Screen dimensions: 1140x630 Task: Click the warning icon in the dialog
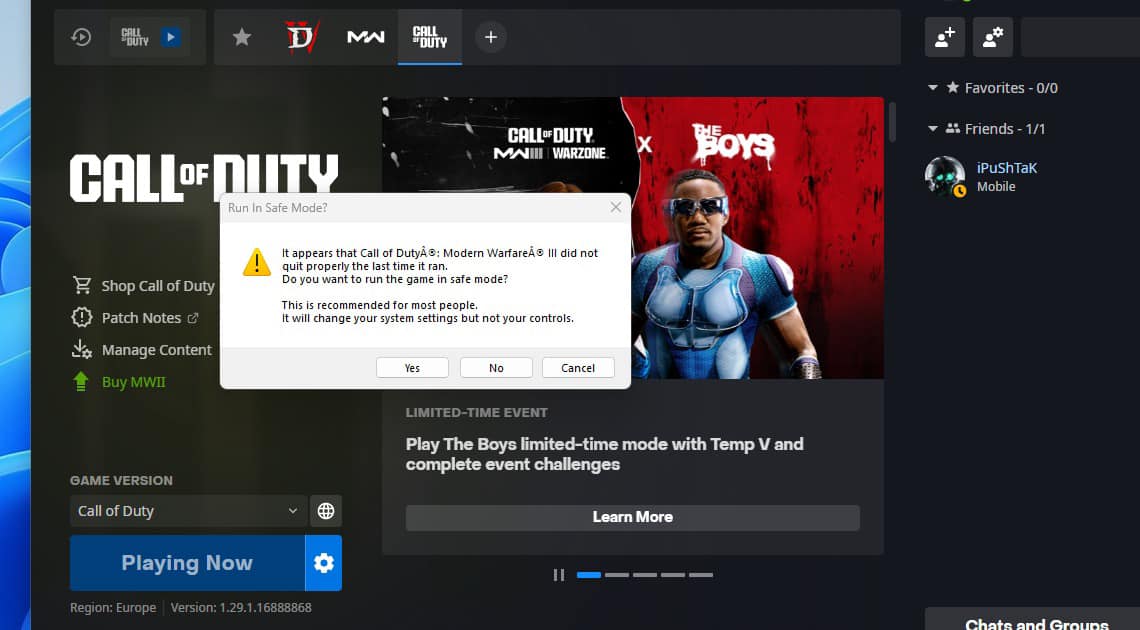[x=257, y=262]
